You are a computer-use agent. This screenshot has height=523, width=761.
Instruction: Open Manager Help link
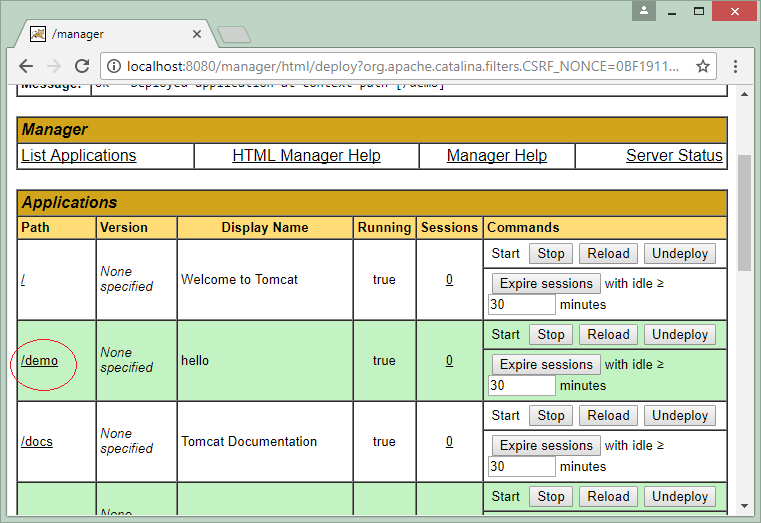(496, 155)
